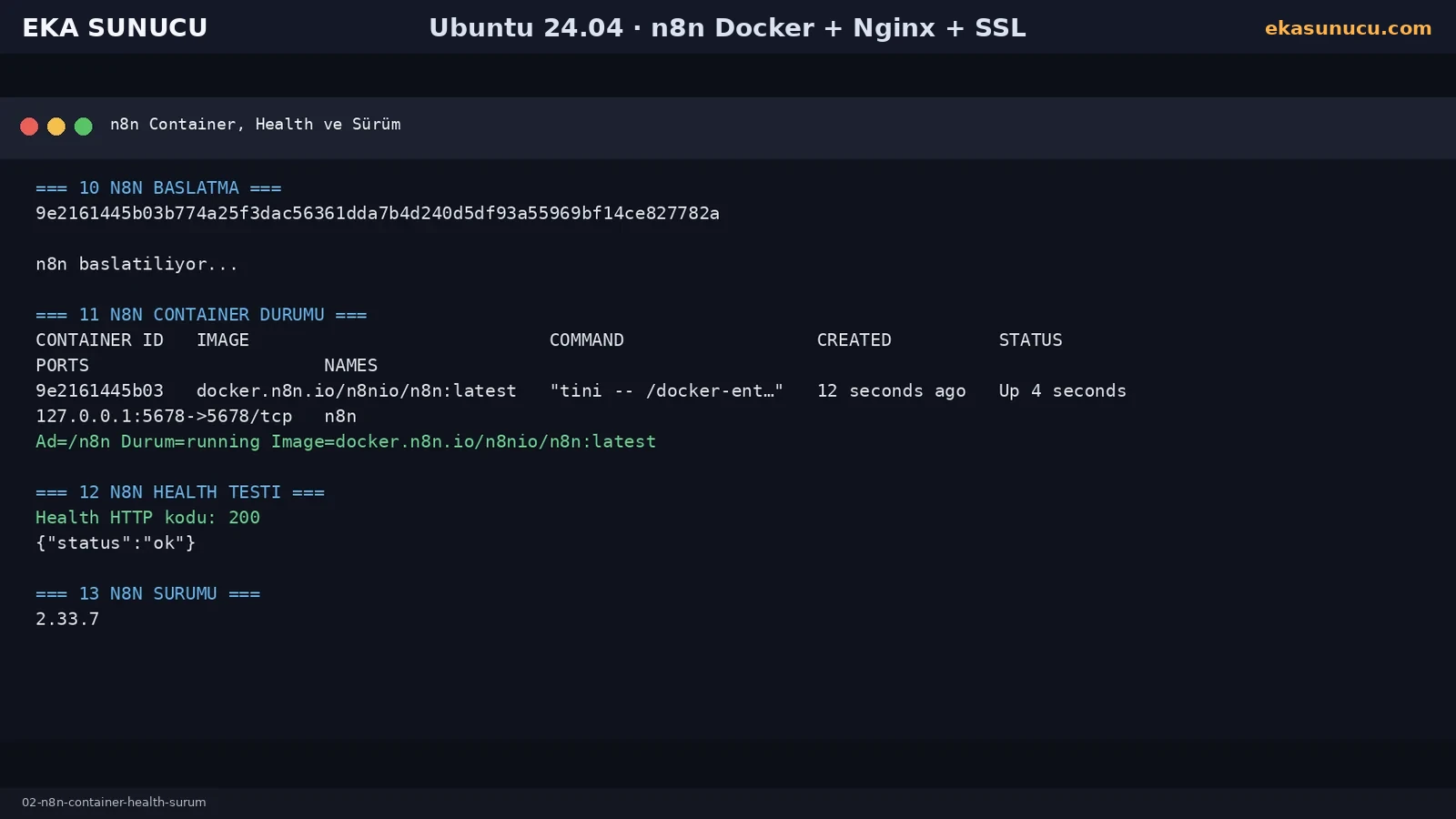
Task: Click the COMMAND column header
Action: pyautogui.click(x=587, y=339)
